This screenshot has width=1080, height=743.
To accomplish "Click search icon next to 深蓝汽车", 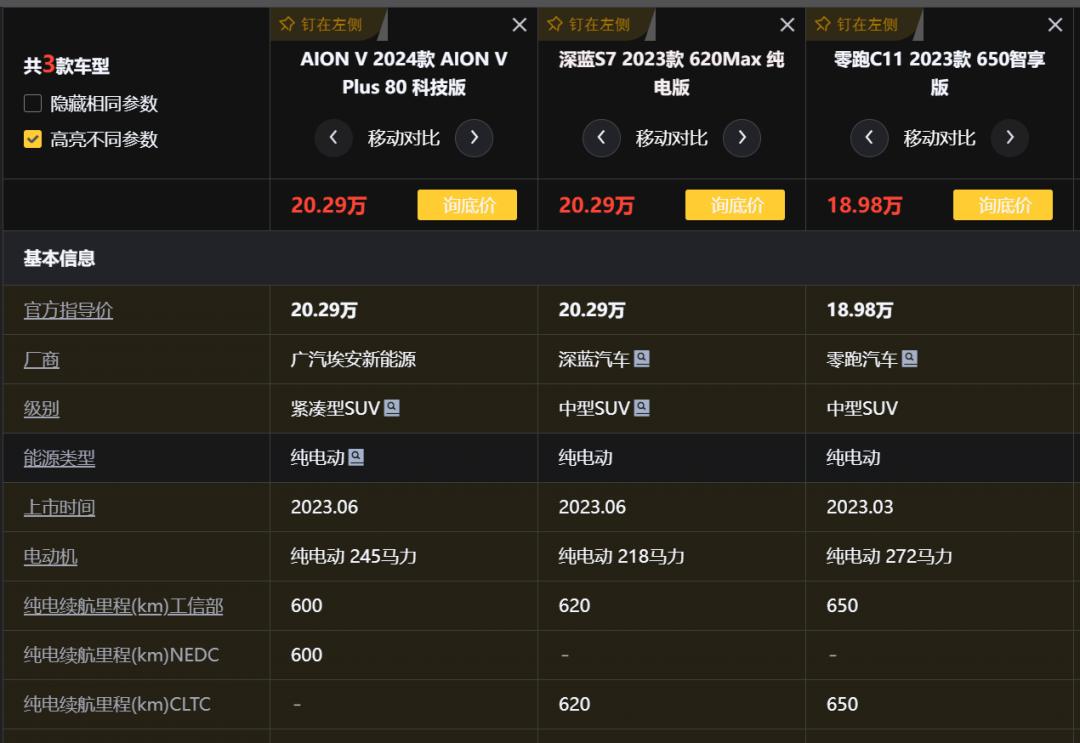I will point(642,358).
